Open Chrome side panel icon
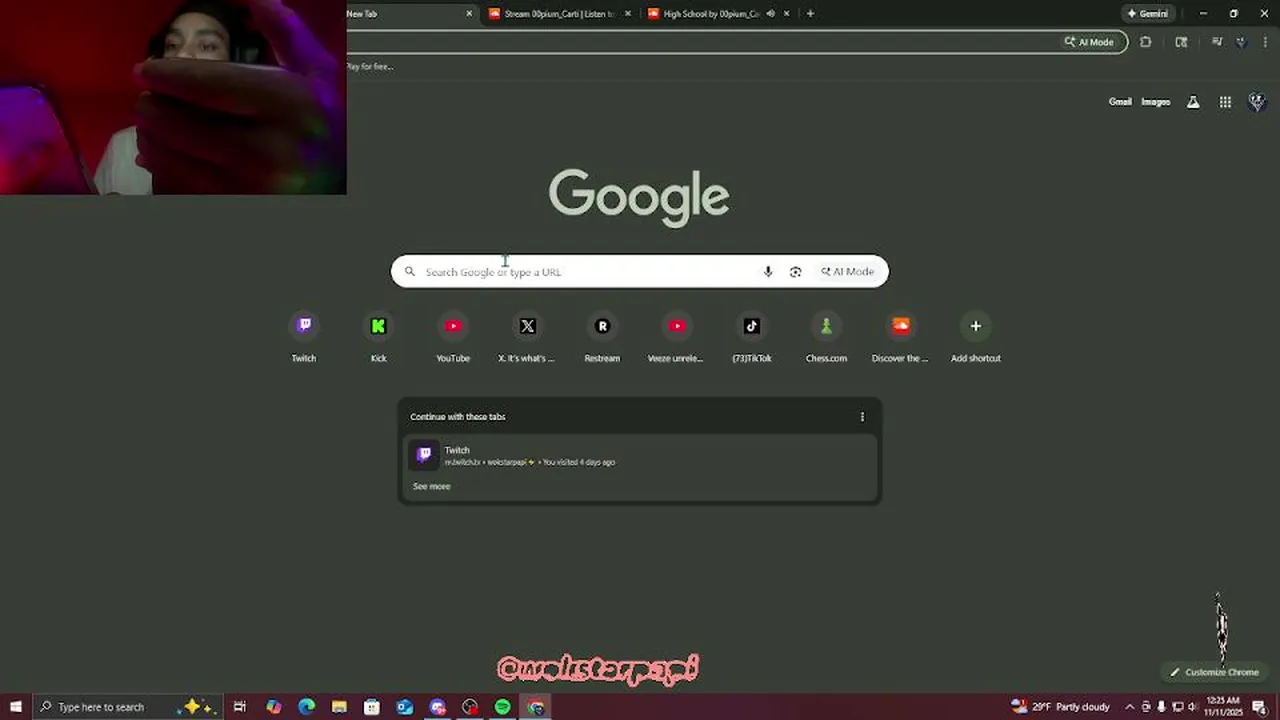Viewport: 1280px width, 720px height. (x=1181, y=42)
